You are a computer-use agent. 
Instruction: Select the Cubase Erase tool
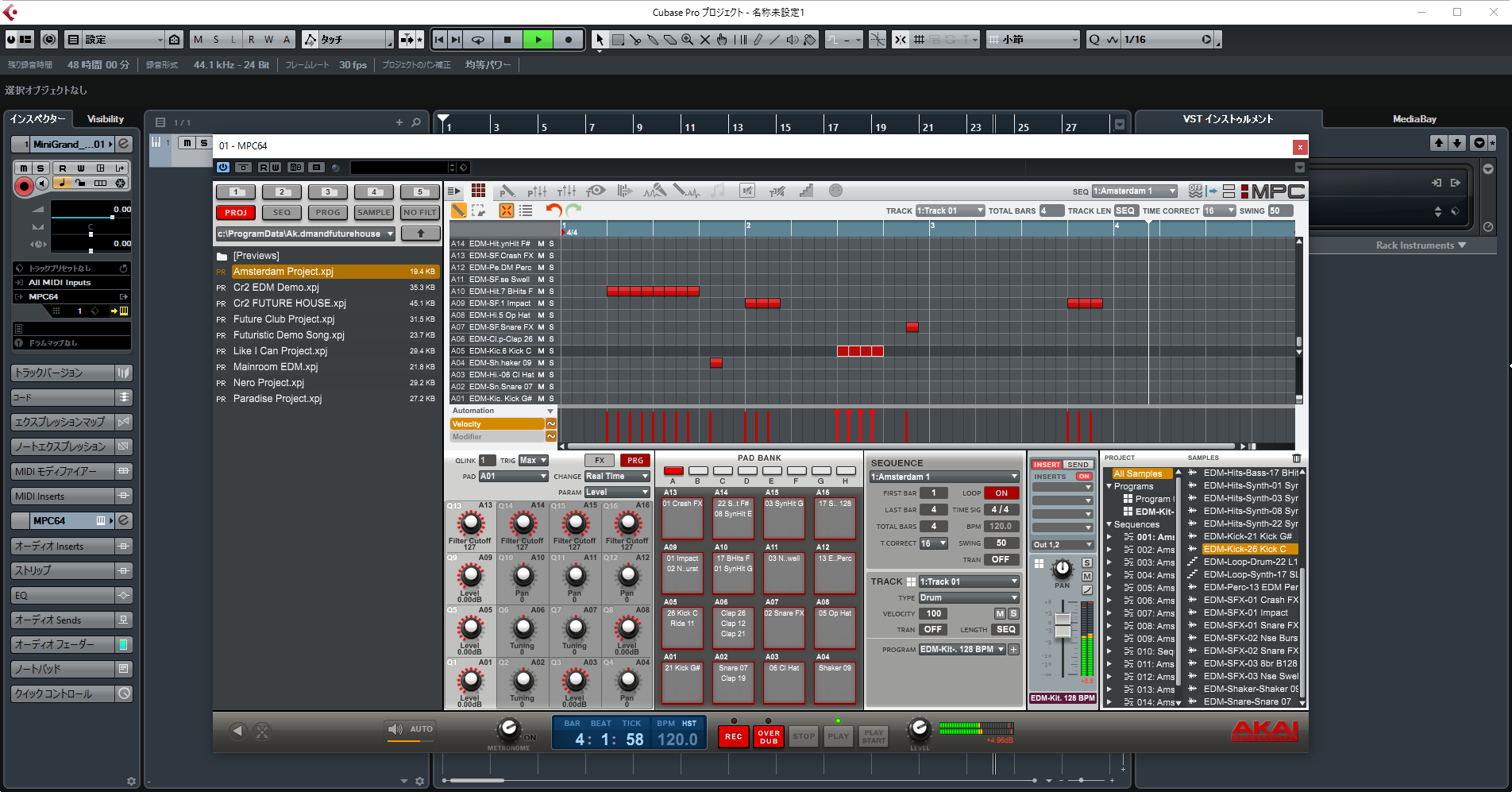(x=670, y=40)
